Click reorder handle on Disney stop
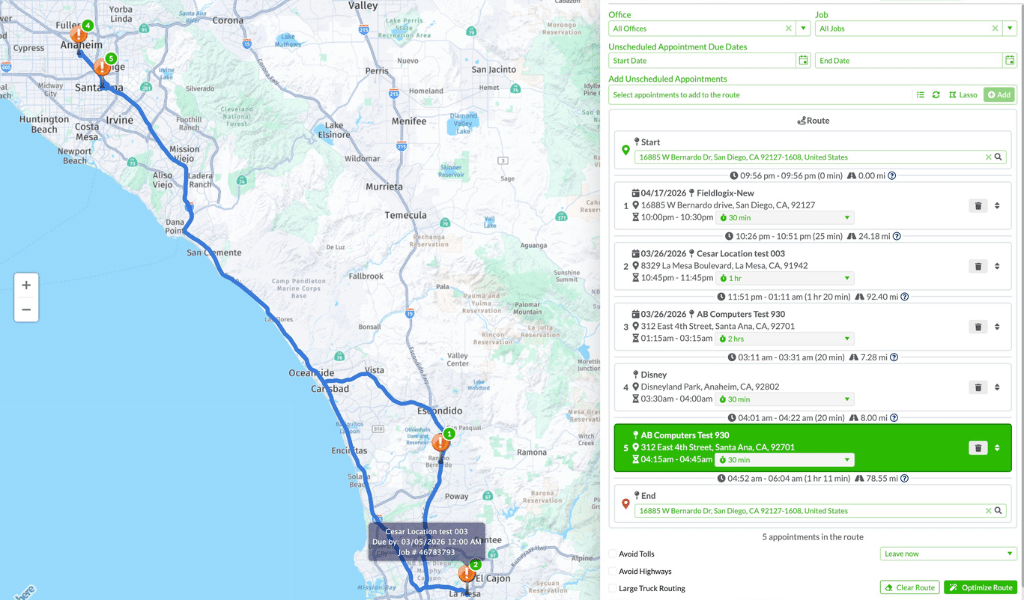This screenshot has height=600, width=1024. 997,388
